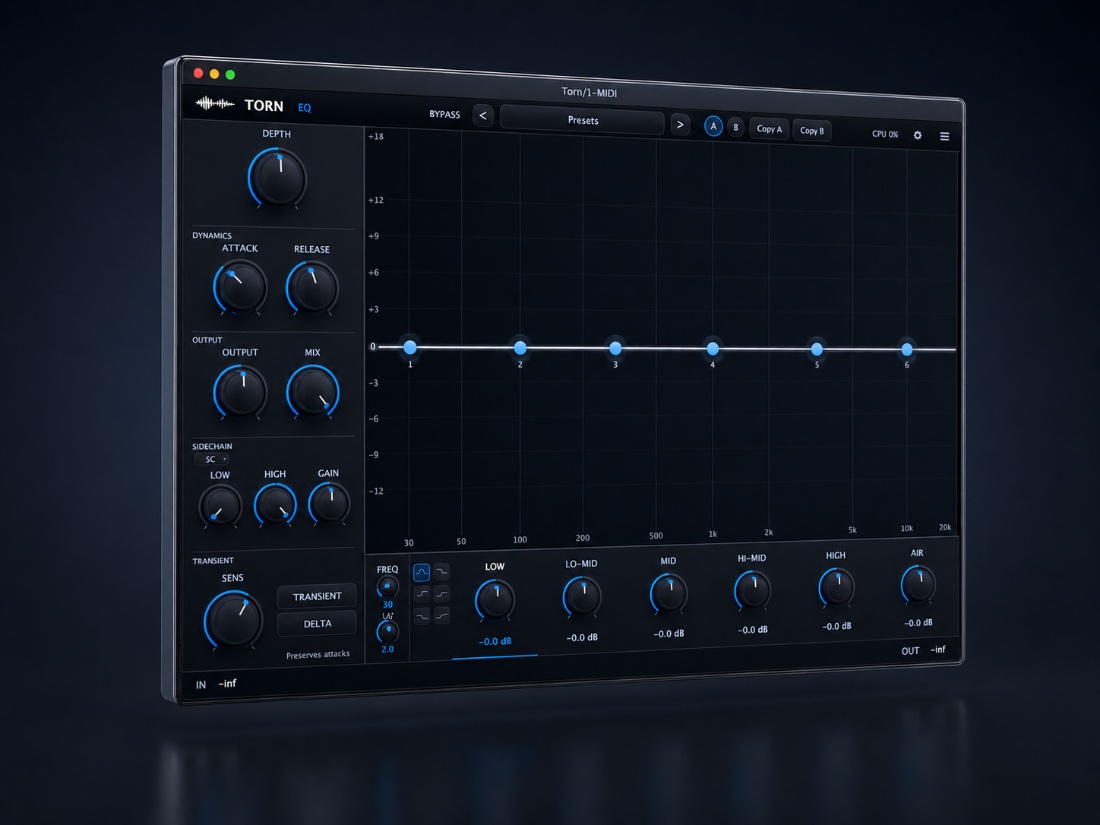Click the DEPTH knob
Image resolution: width=1100 pixels, height=825 pixels.
278,177
